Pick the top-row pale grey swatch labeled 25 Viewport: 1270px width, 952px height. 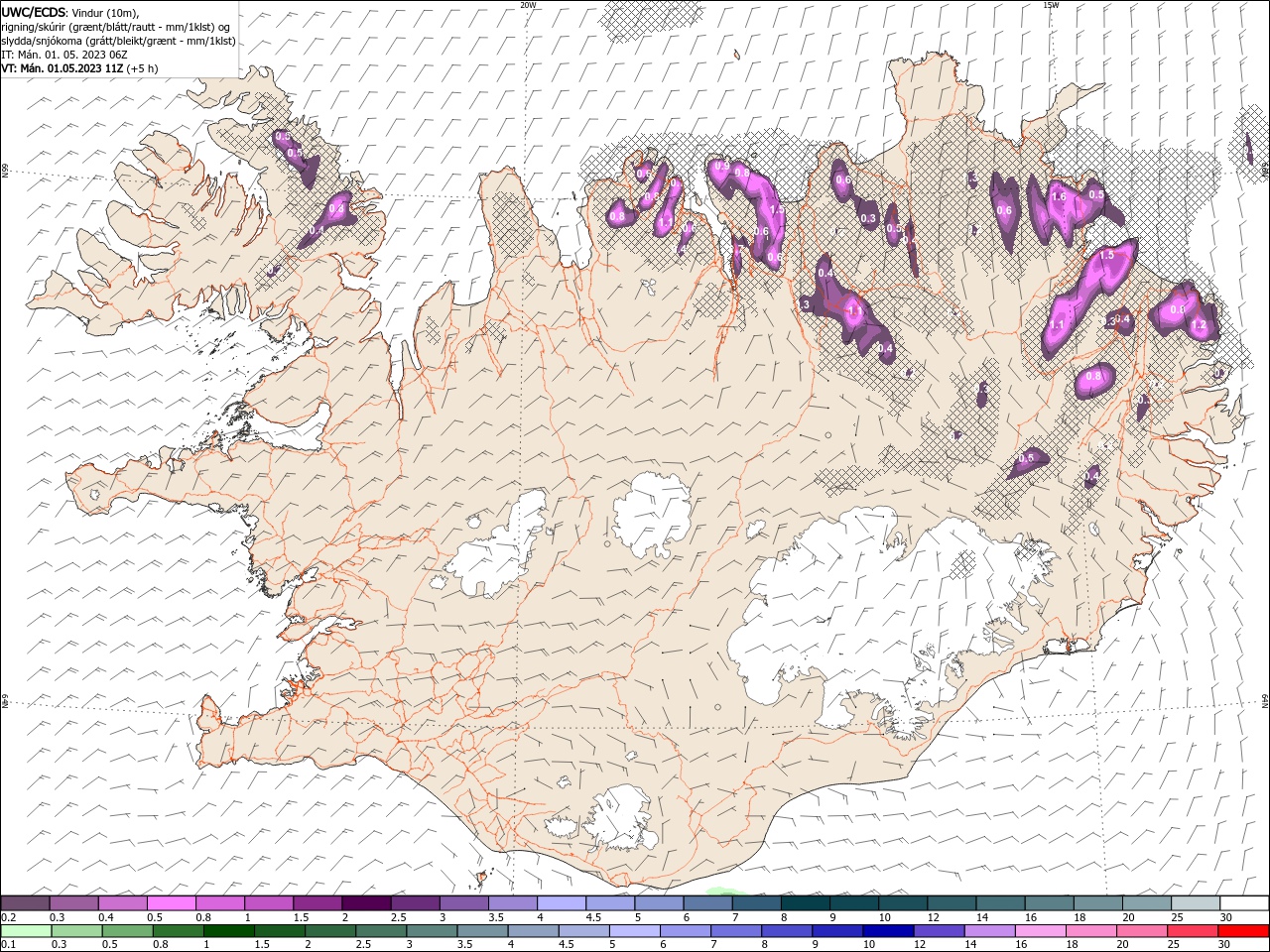click(x=1195, y=902)
